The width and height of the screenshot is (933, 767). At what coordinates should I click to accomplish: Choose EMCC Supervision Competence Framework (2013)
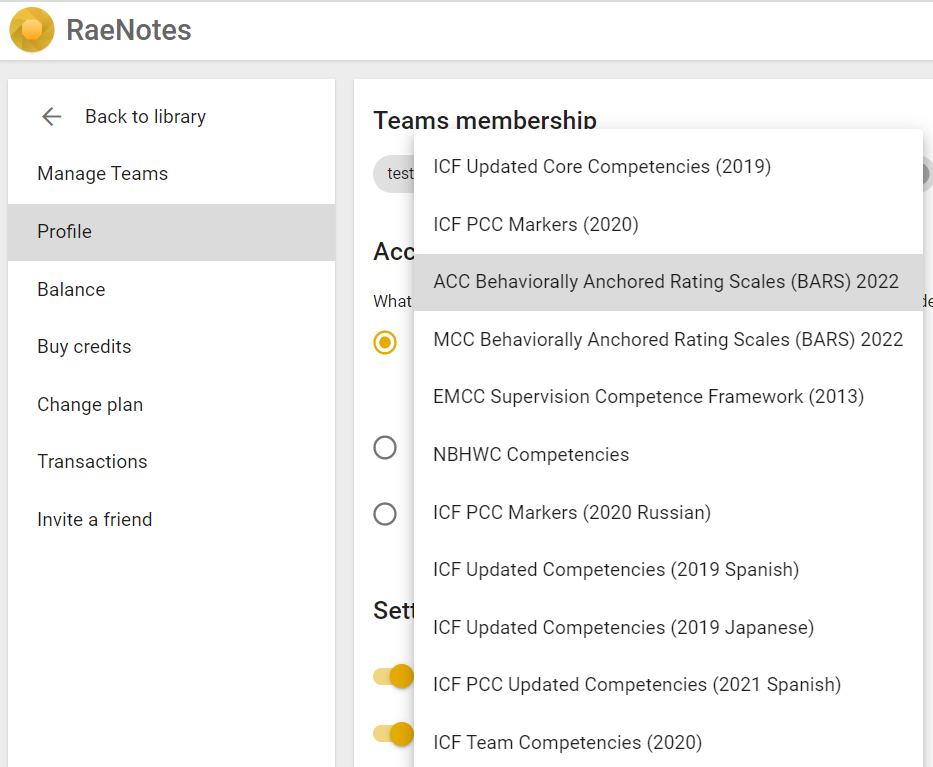click(x=668, y=397)
